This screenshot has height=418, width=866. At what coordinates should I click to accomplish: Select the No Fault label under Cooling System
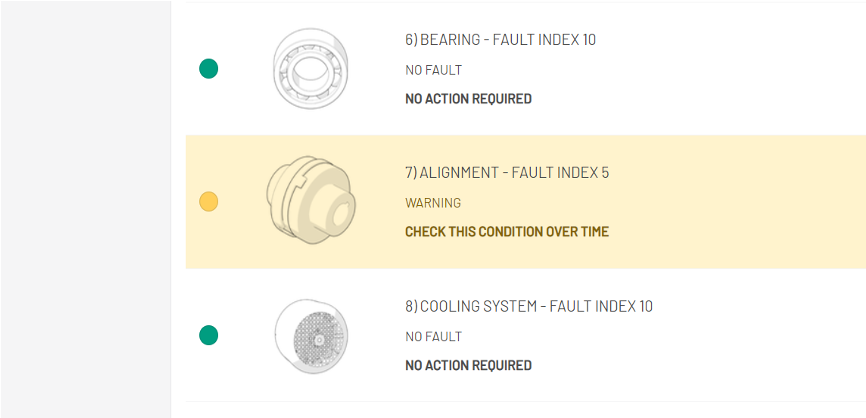click(433, 336)
